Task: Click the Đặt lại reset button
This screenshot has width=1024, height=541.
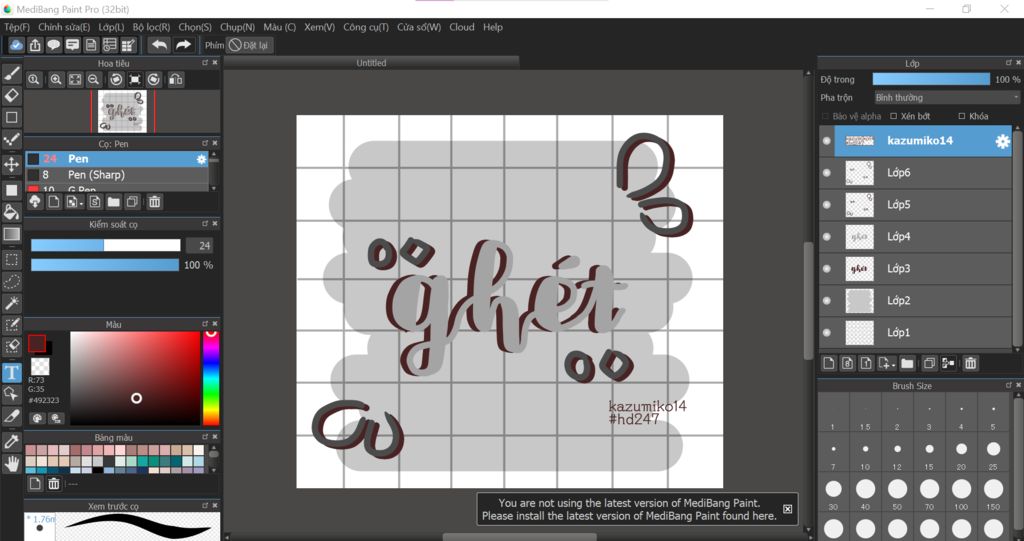Action: pyautogui.click(x=248, y=45)
